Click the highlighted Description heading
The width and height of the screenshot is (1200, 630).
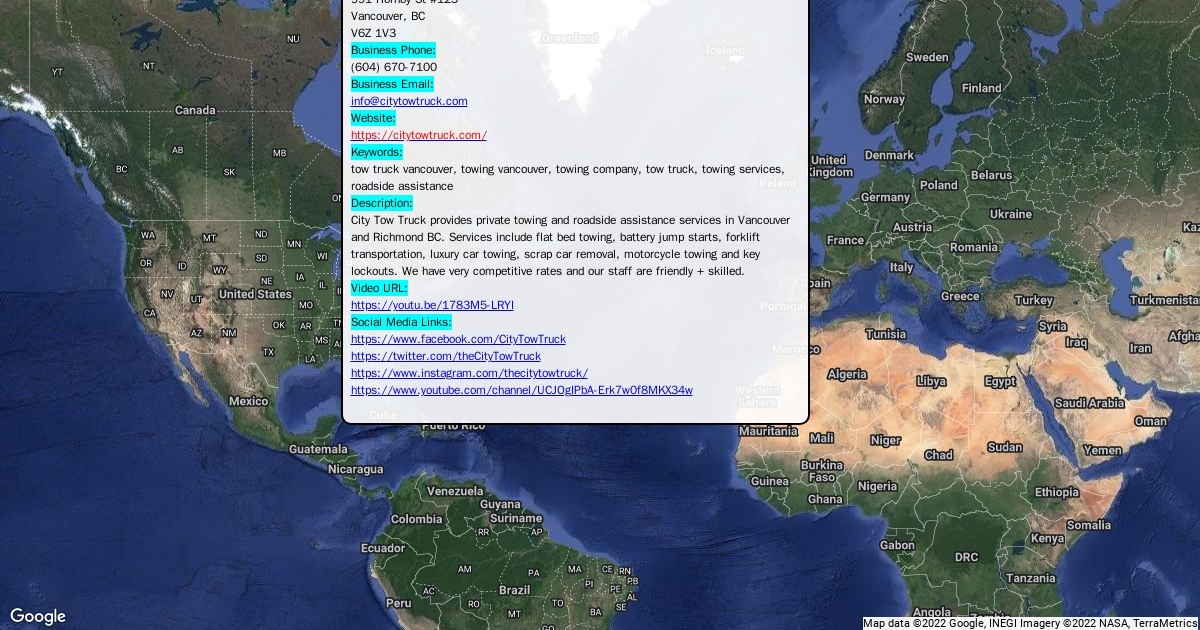382,203
